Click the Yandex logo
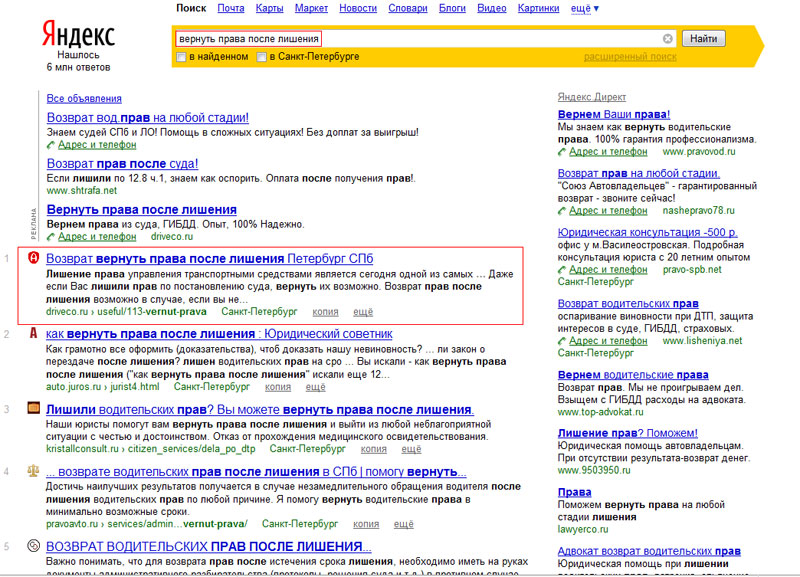 coord(78,35)
